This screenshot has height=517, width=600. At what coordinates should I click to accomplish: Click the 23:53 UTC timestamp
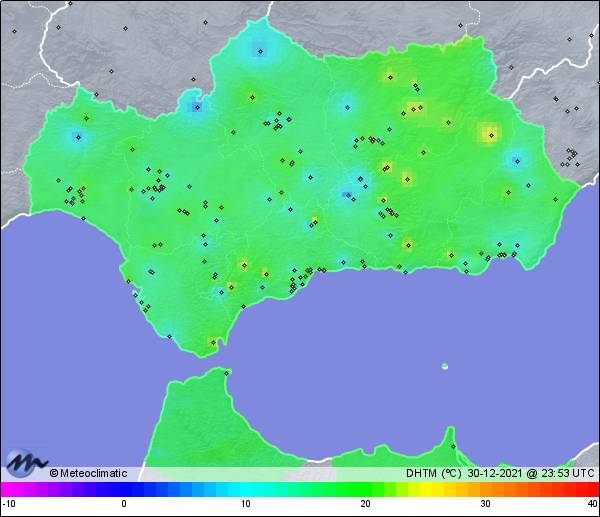567,473
